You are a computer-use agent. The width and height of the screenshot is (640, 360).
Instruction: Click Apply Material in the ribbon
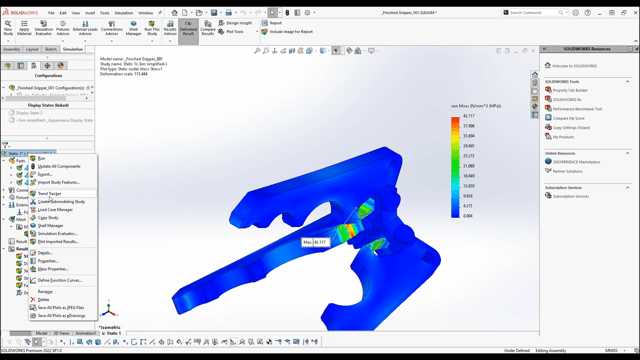click(x=24, y=28)
